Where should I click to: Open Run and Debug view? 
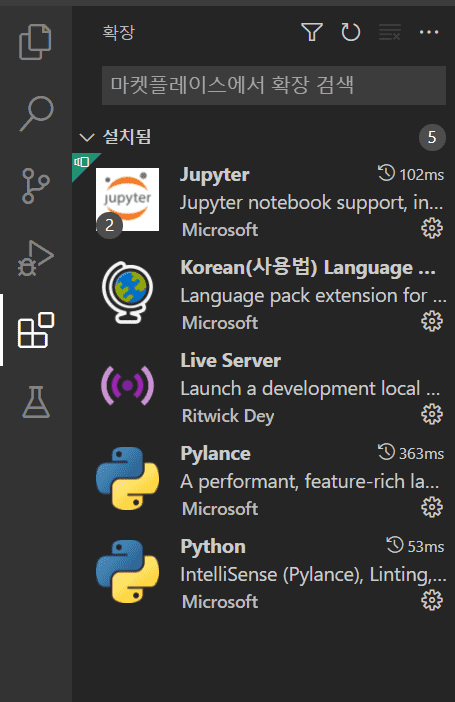[35, 258]
